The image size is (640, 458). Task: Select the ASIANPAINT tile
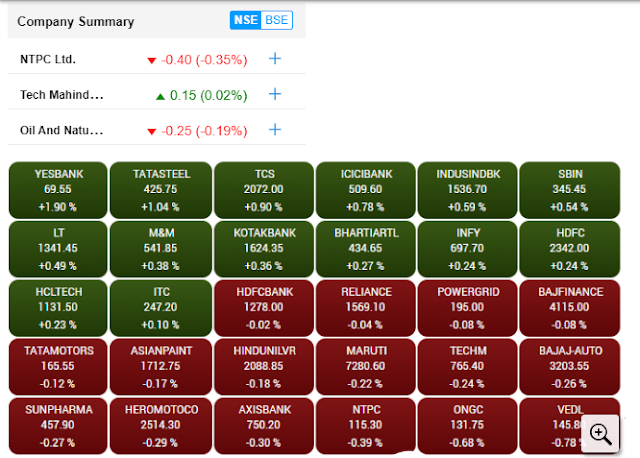coord(161,367)
